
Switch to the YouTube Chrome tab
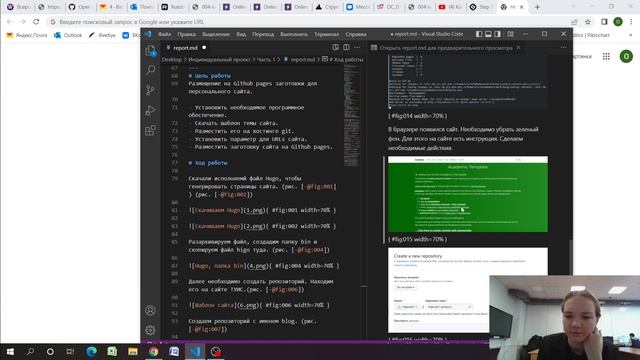[450, 7]
